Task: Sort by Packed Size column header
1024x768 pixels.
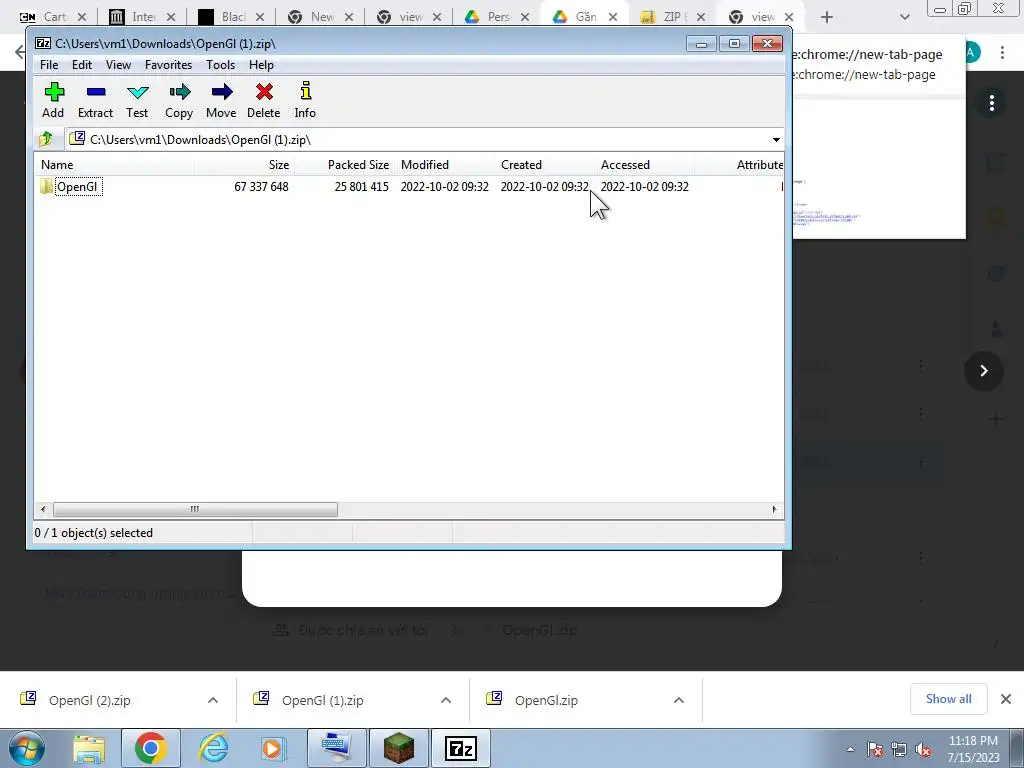Action: tap(344, 165)
